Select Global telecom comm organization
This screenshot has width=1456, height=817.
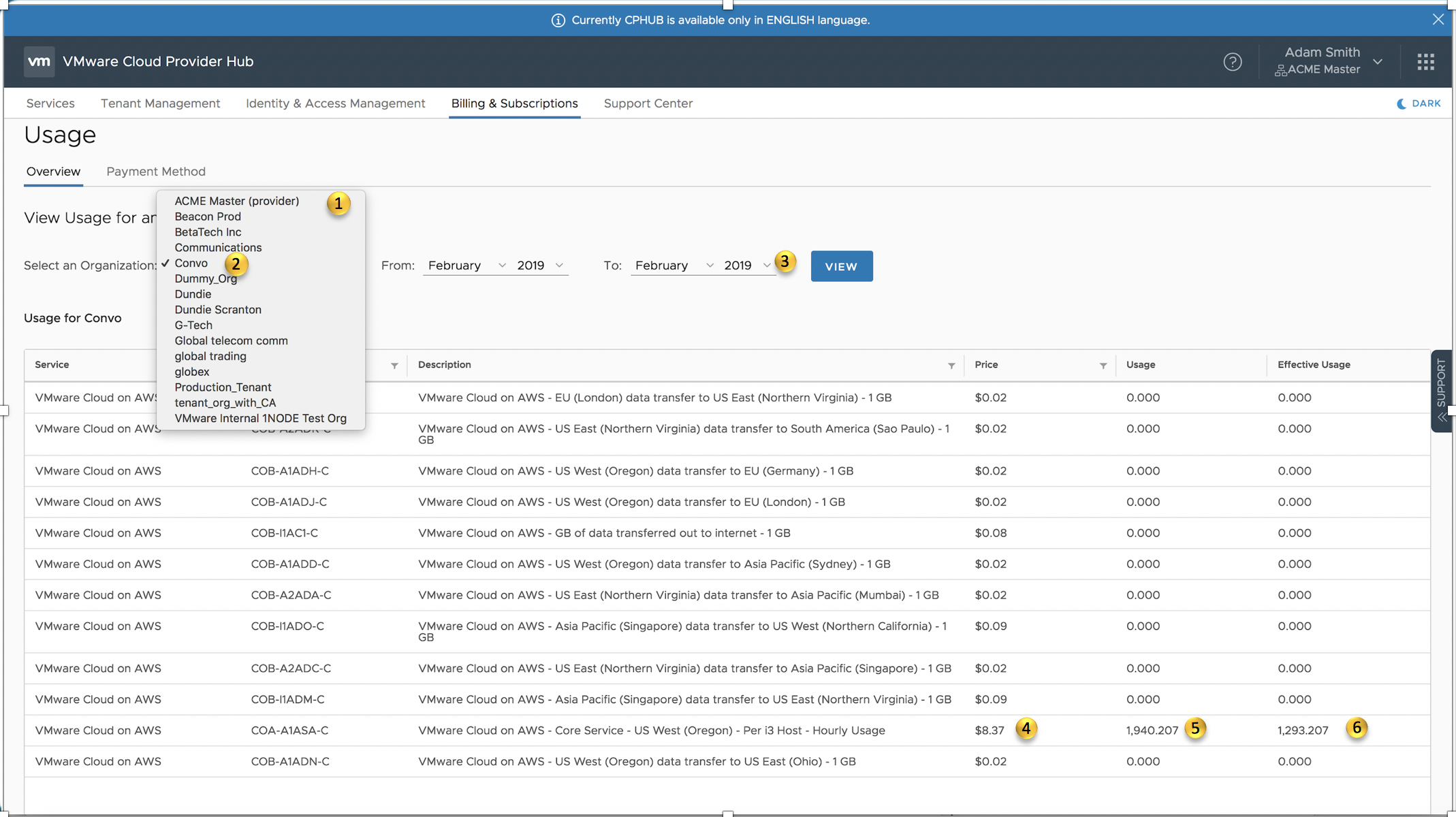click(231, 340)
